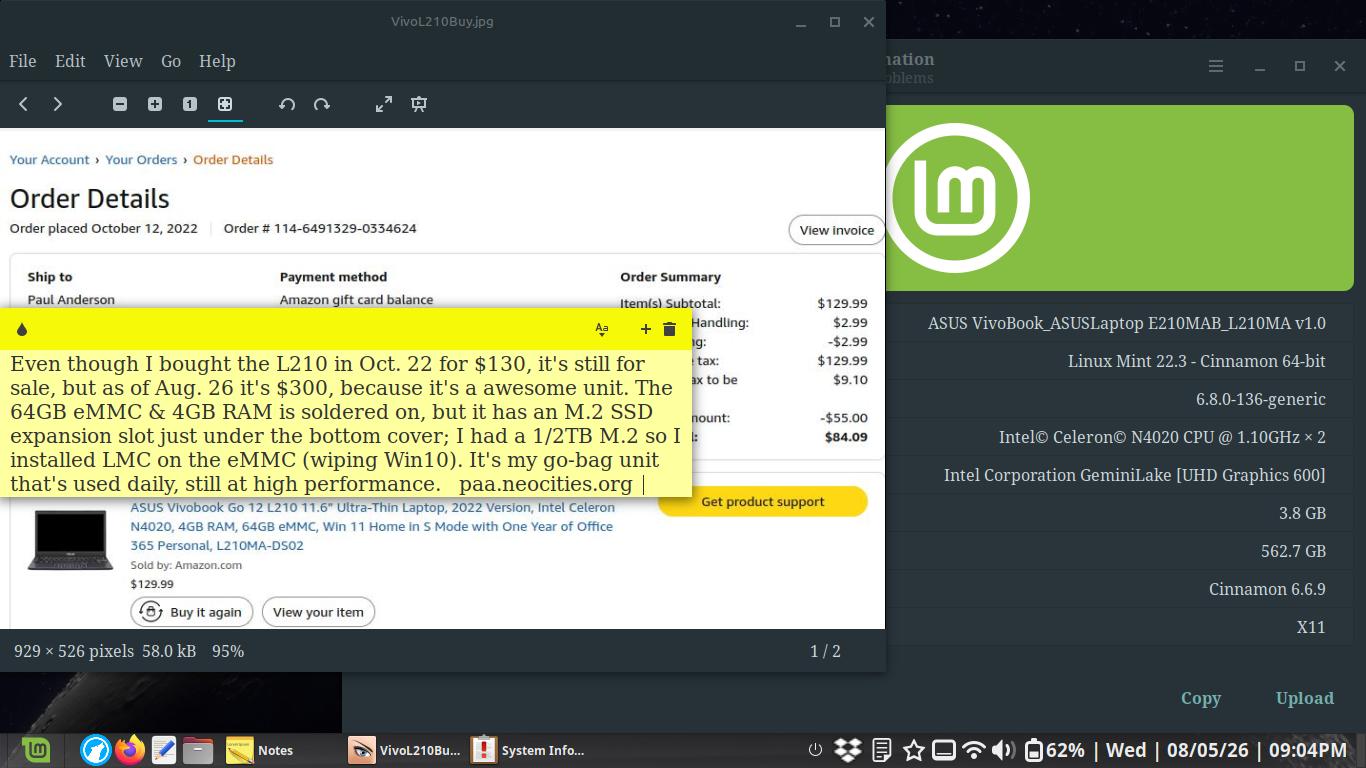Go to the next image in viewer
Image resolution: width=1366 pixels, height=768 pixels.
[58, 104]
